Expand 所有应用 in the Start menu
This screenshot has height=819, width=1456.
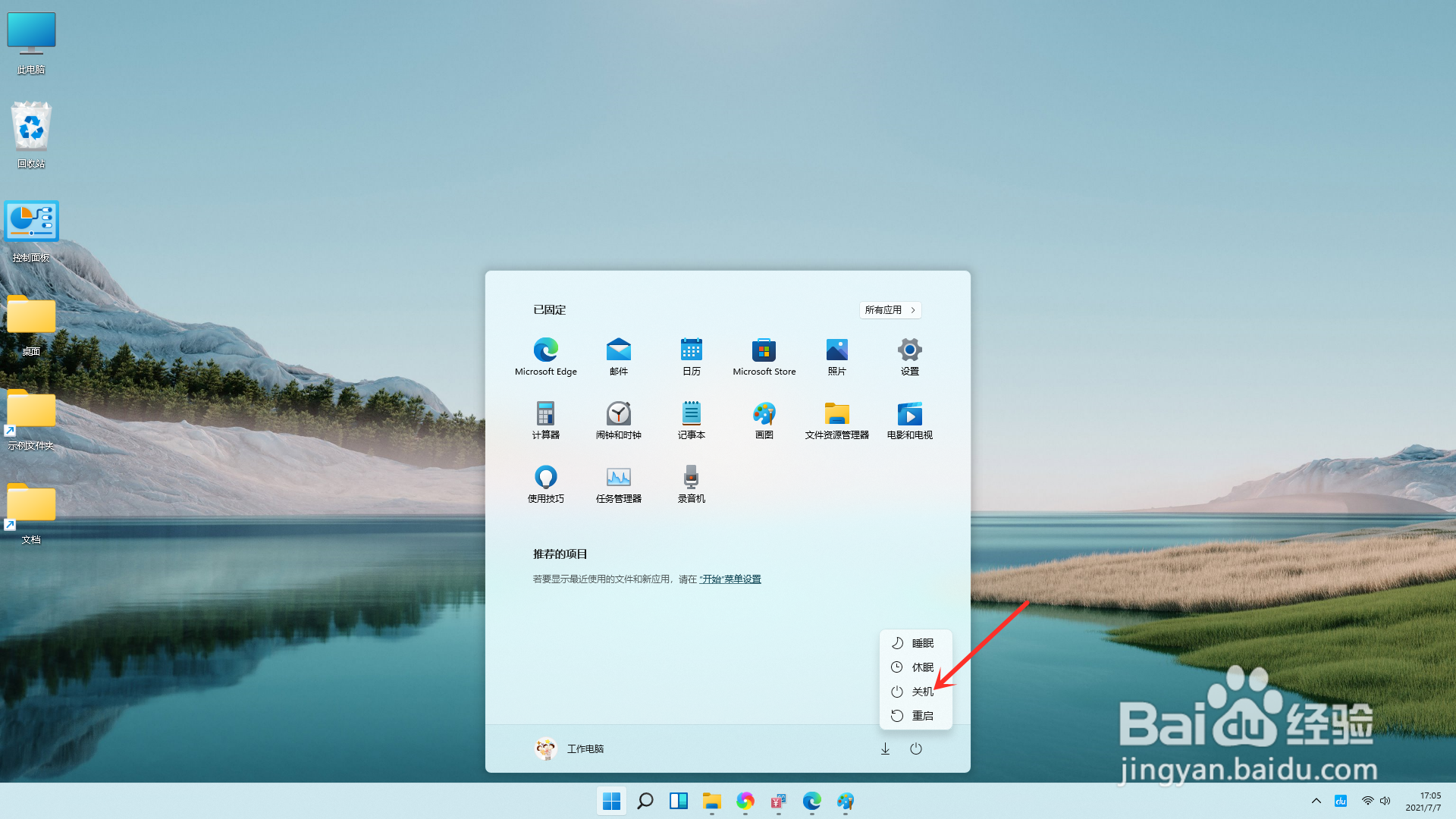pyautogui.click(x=890, y=309)
